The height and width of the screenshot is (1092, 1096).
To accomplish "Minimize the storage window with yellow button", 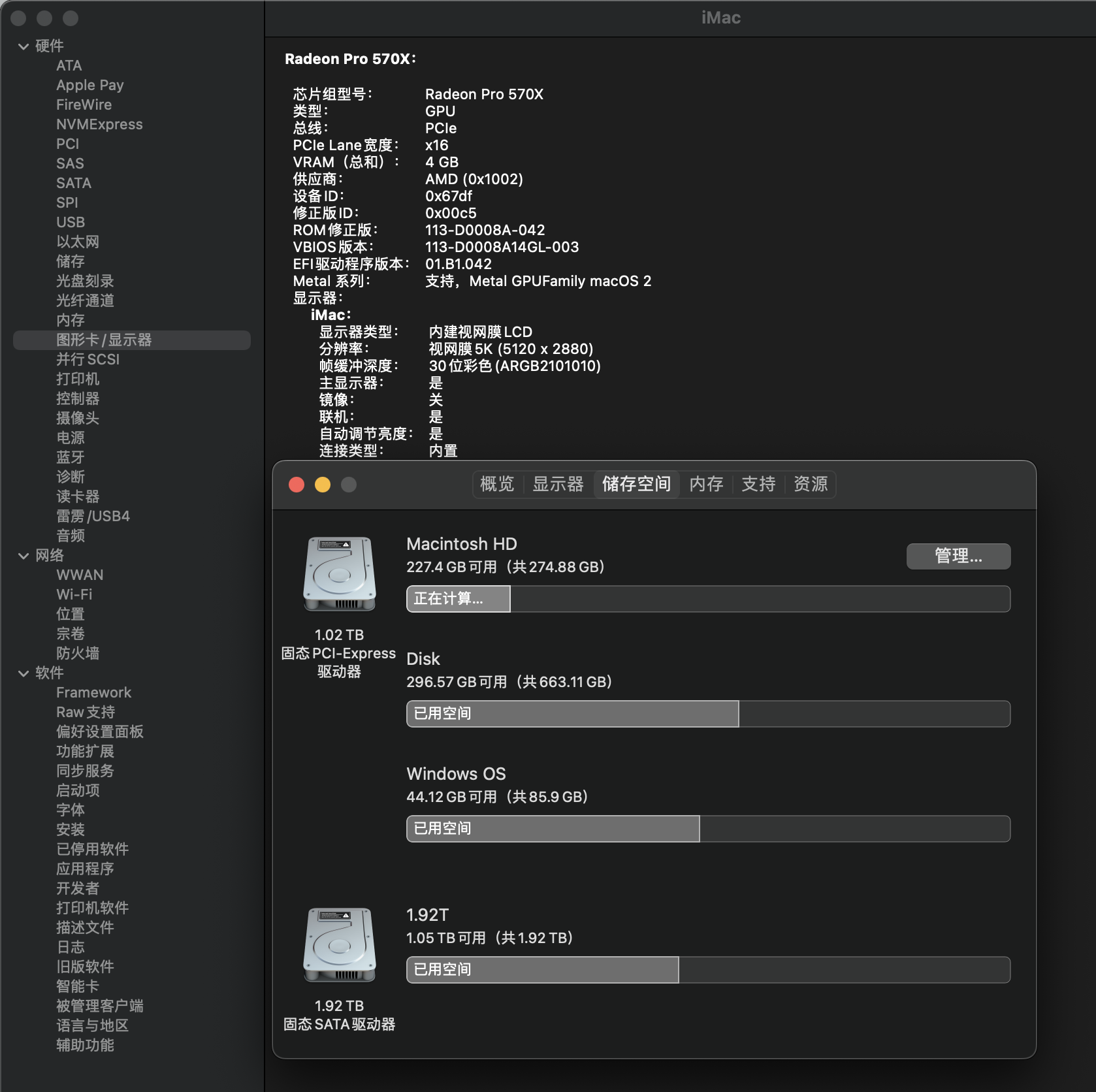I will (x=323, y=485).
